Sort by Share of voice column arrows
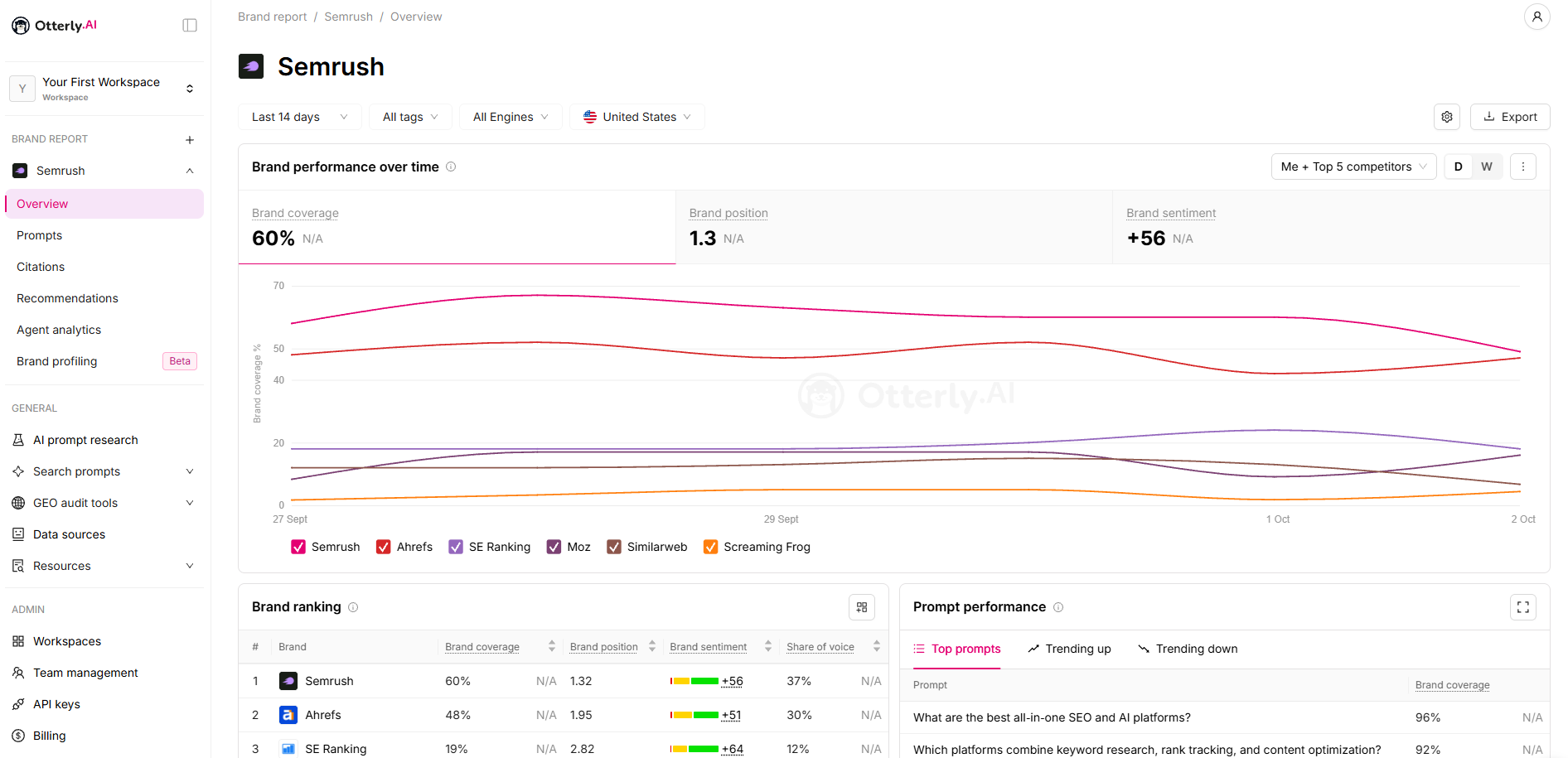This screenshot has height=758, width=1568. 877,646
